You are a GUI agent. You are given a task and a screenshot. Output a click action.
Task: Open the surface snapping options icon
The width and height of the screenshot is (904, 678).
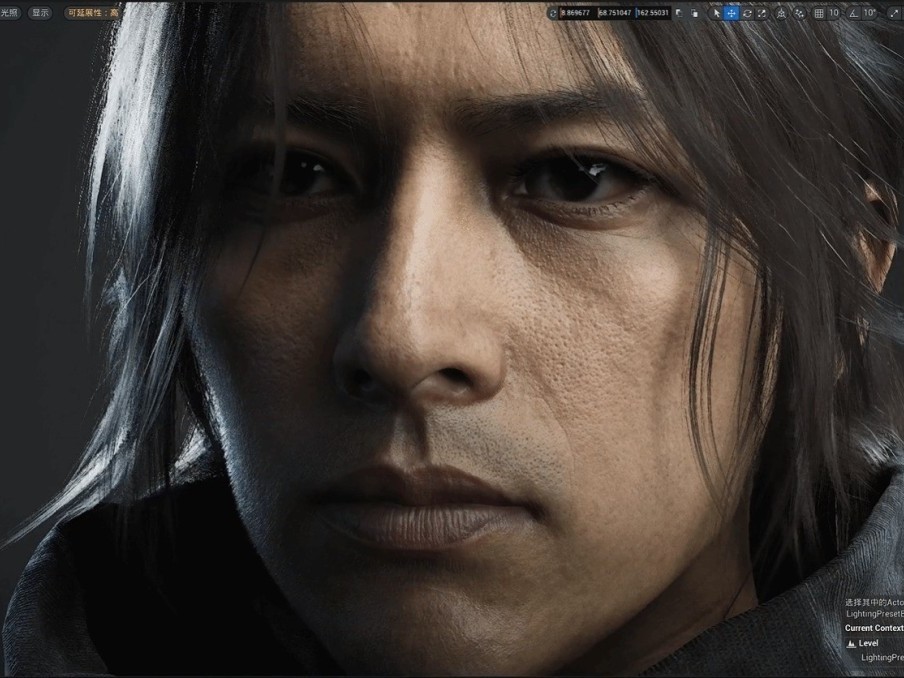(x=799, y=13)
